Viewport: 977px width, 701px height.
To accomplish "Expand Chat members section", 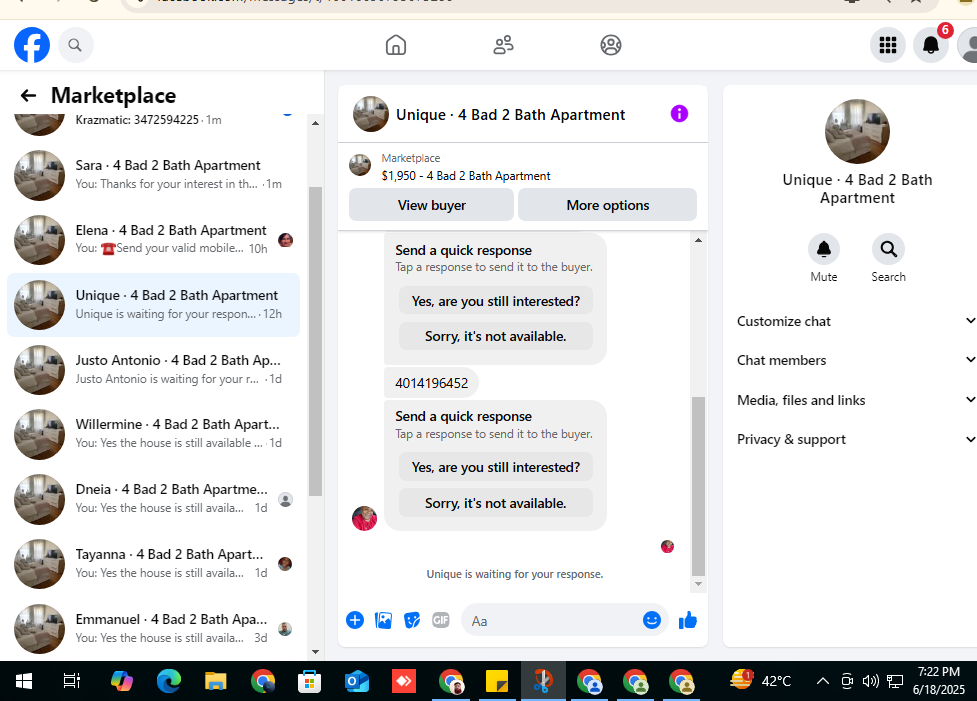I will (856, 360).
